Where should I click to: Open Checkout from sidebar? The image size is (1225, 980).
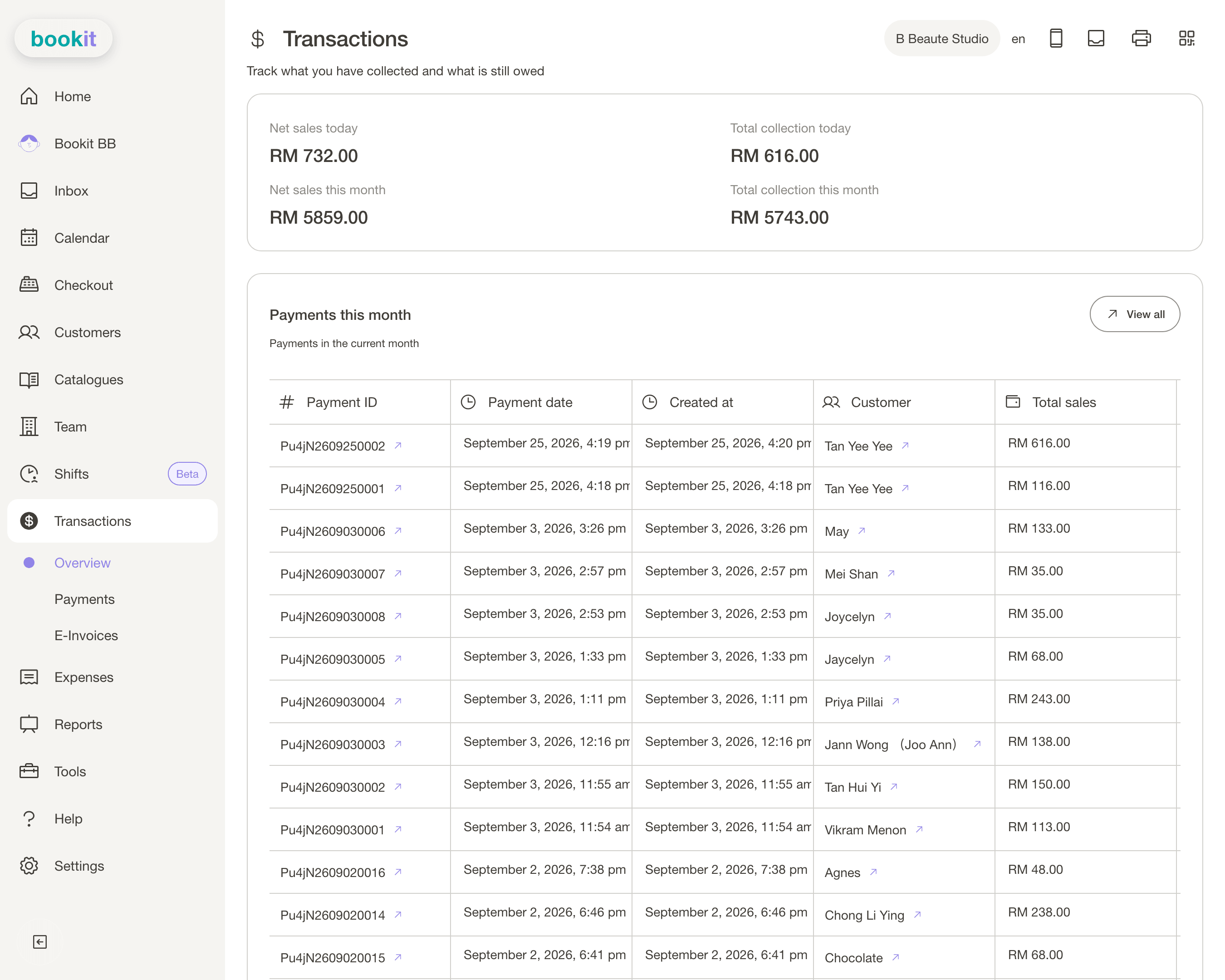click(112, 284)
